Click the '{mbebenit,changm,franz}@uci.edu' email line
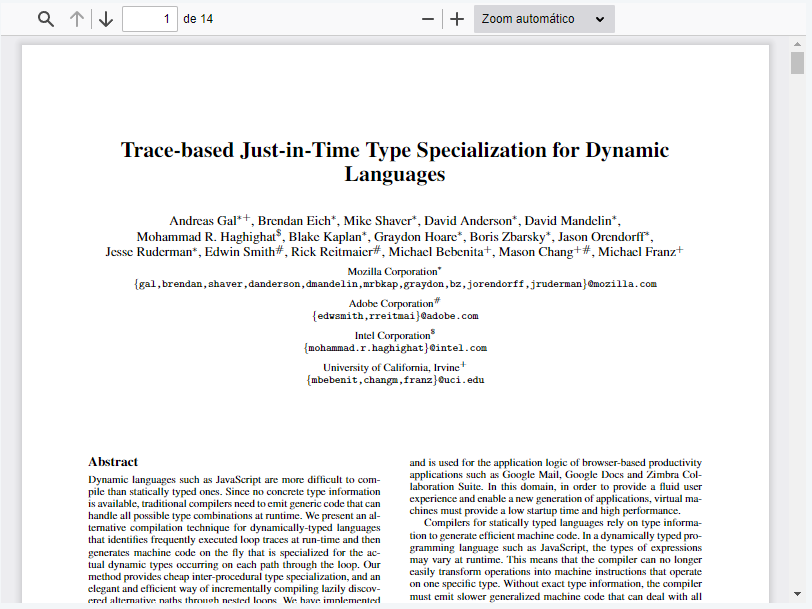Image resolution: width=812 pixels, height=609 pixels. 395,380
